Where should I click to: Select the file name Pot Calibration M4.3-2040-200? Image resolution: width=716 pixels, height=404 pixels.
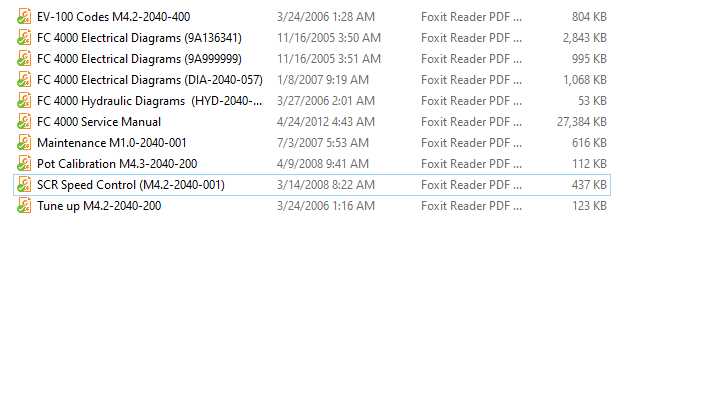[x=117, y=164]
